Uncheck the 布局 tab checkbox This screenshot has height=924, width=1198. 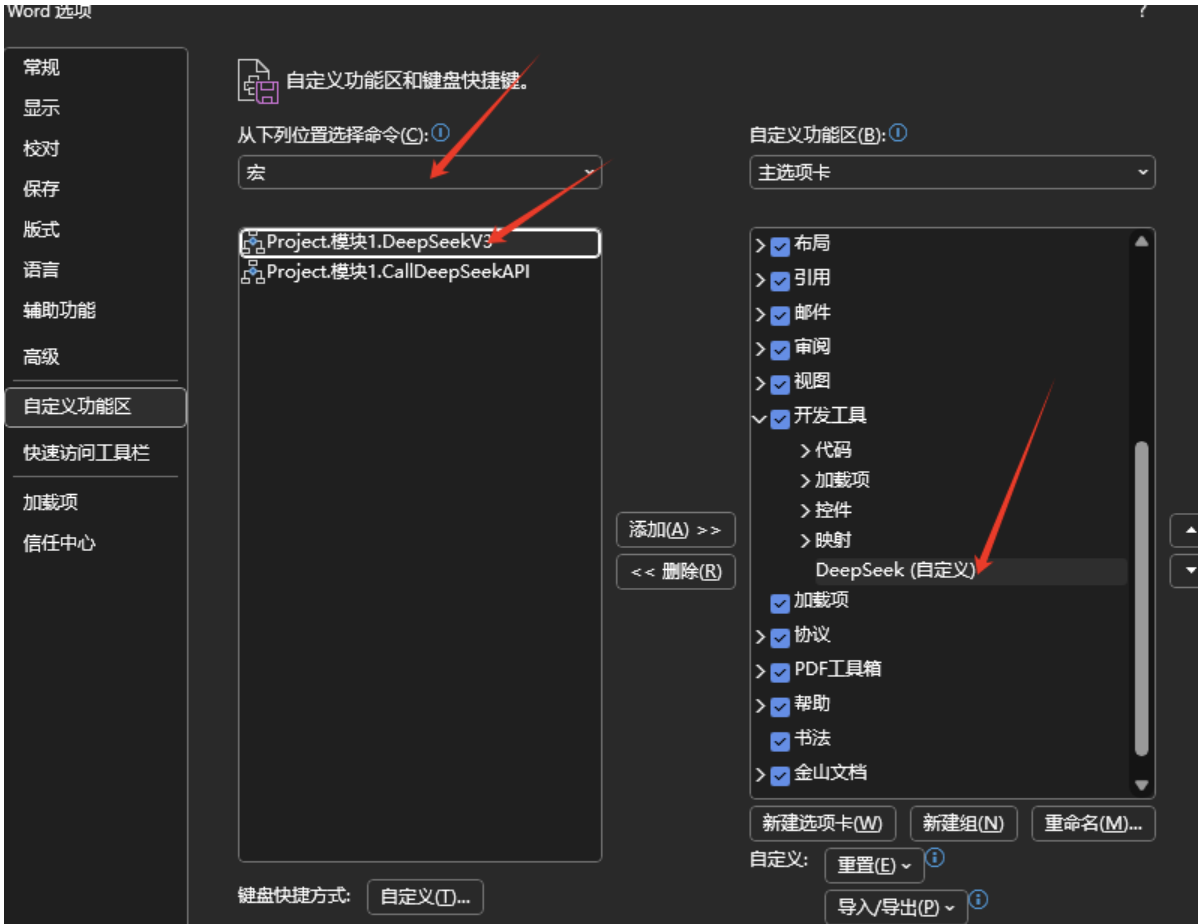tap(781, 246)
